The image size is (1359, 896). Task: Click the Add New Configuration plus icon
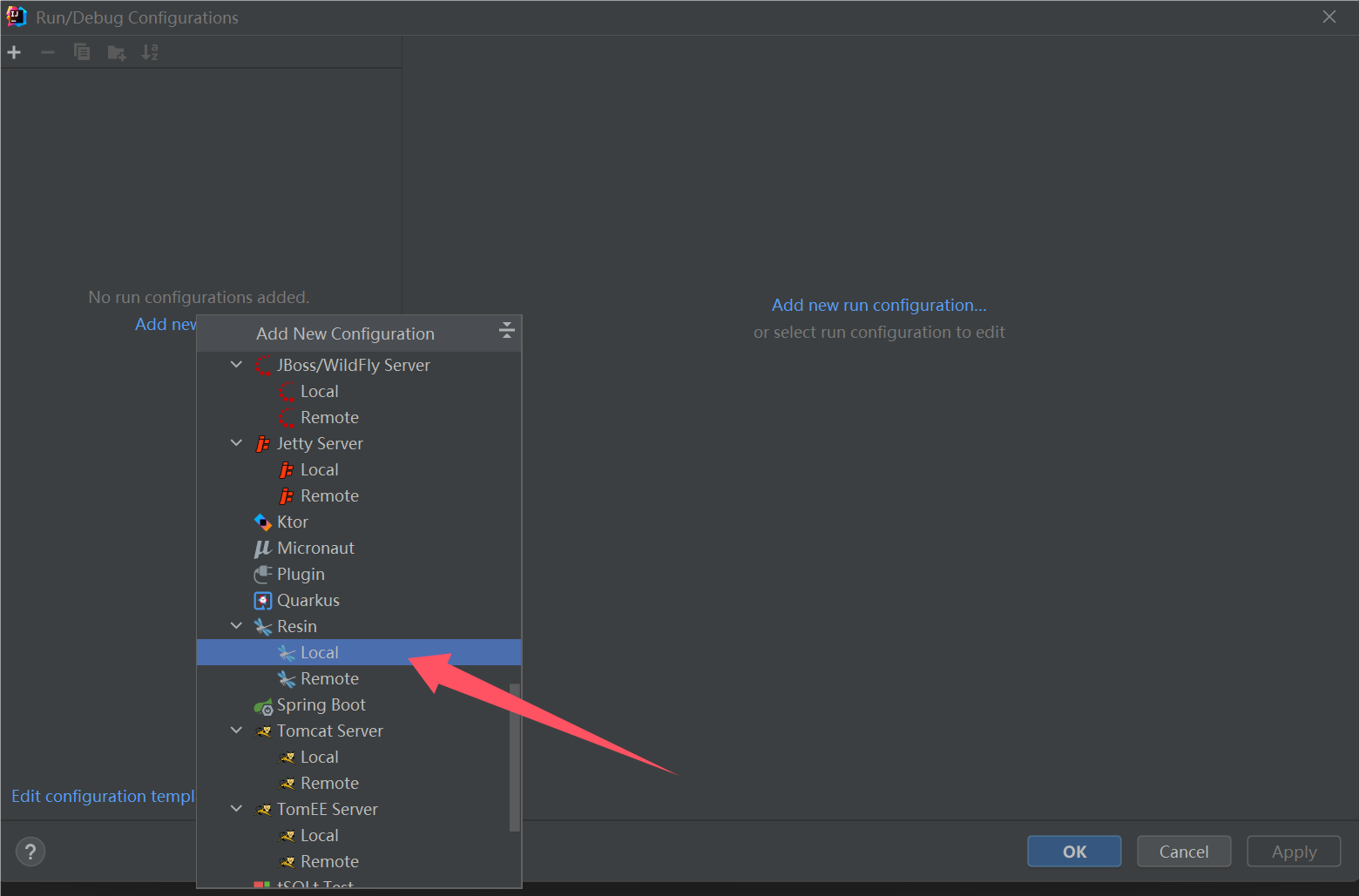[x=14, y=52]
